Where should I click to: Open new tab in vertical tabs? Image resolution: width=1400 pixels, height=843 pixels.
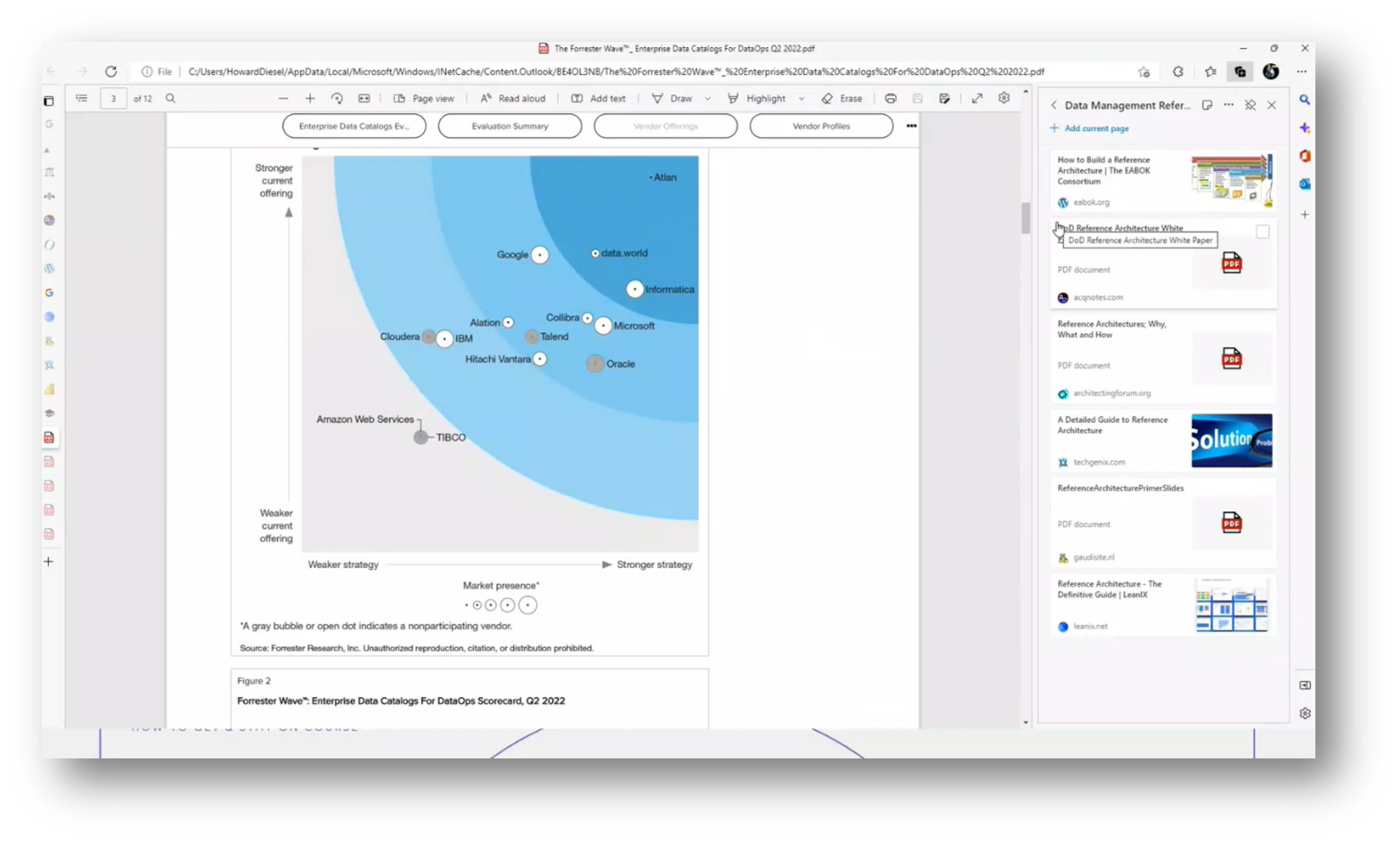pos(49,562)
